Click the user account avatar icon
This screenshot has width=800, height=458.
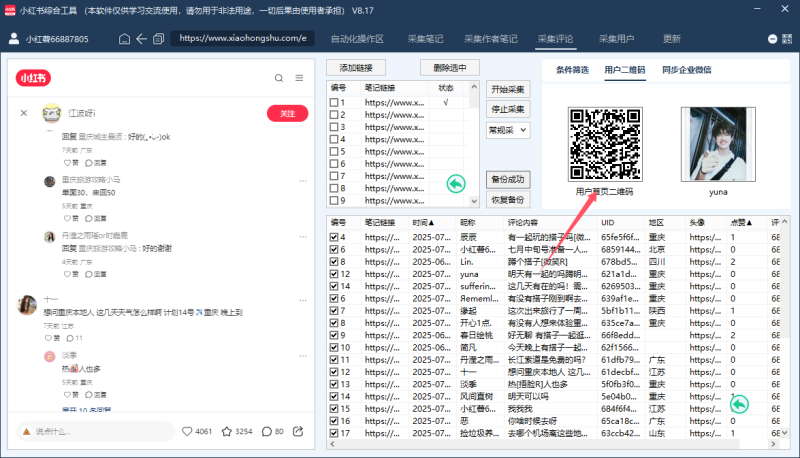pos(14,39)
